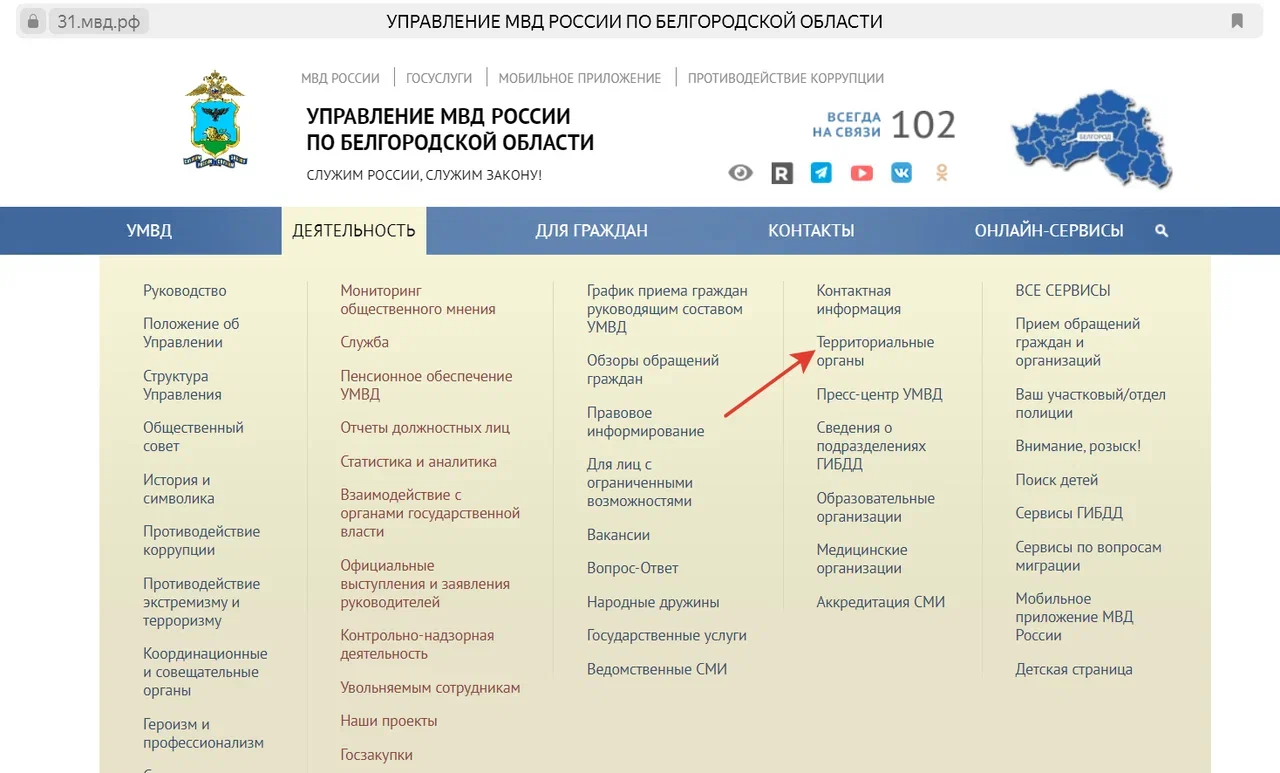Open Ведомственные СМИ link

point(657,669)
